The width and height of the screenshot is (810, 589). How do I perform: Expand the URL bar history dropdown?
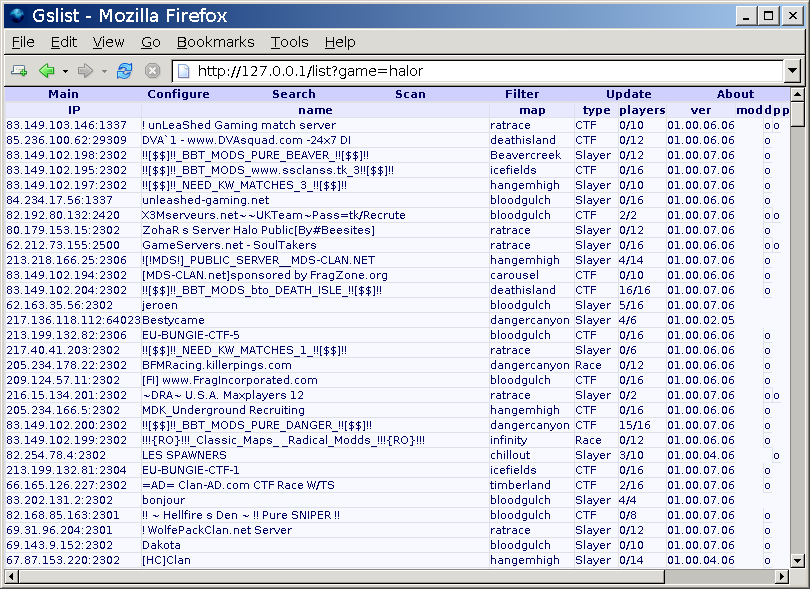tap(792, 71)
